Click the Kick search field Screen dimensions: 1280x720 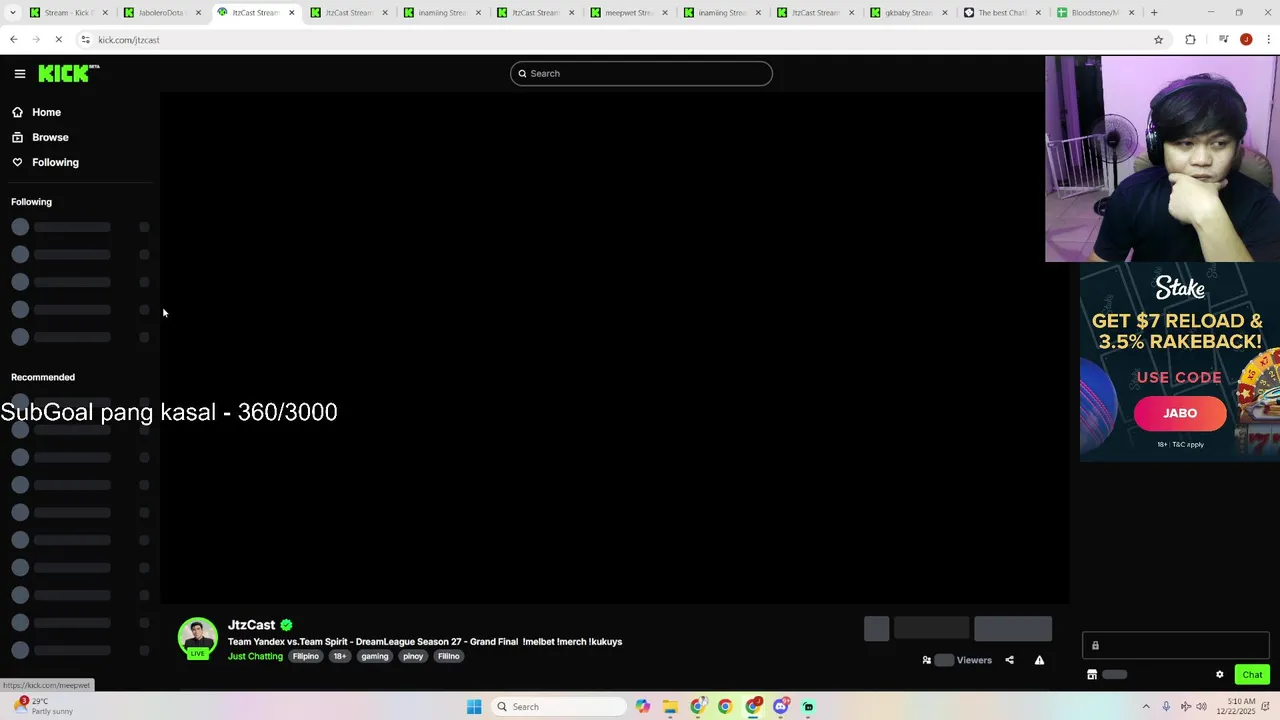[641, 73]
